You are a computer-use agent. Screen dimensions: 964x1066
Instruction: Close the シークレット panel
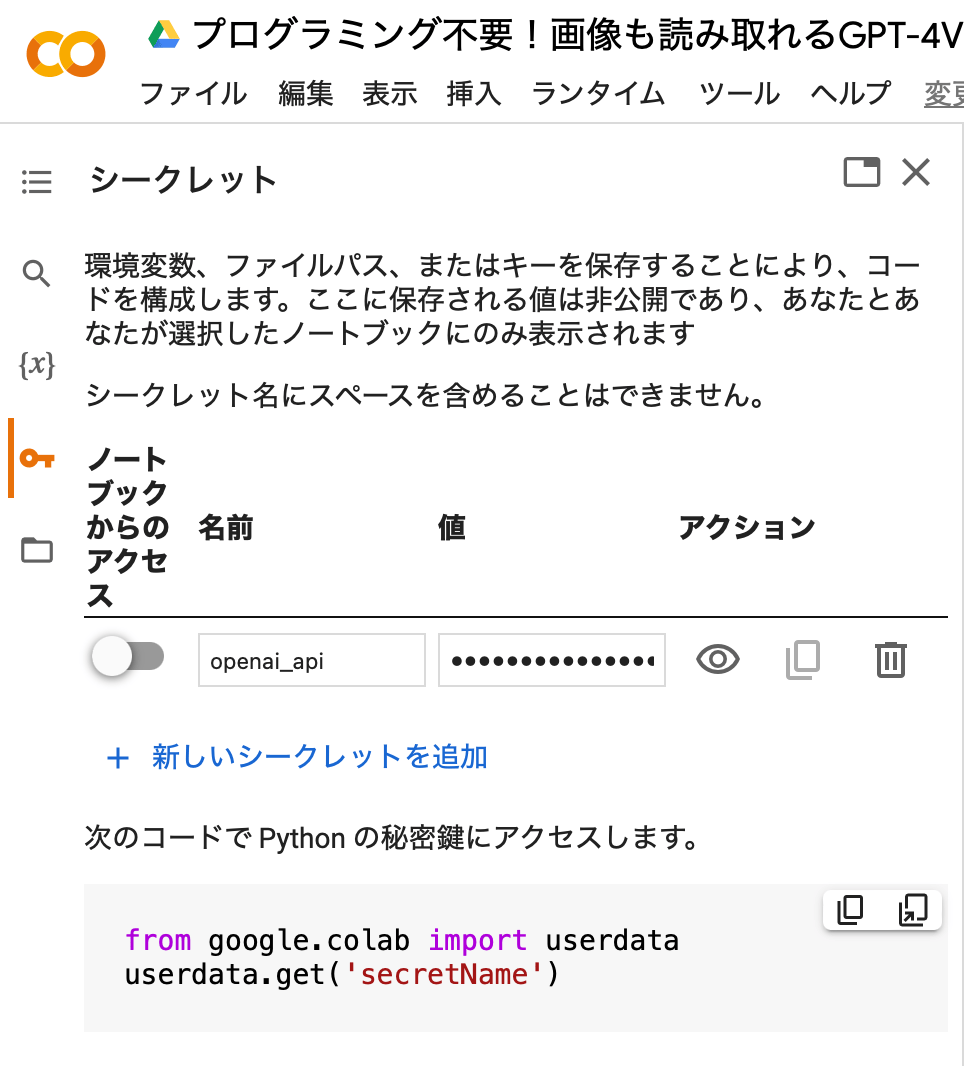[916, 173]
